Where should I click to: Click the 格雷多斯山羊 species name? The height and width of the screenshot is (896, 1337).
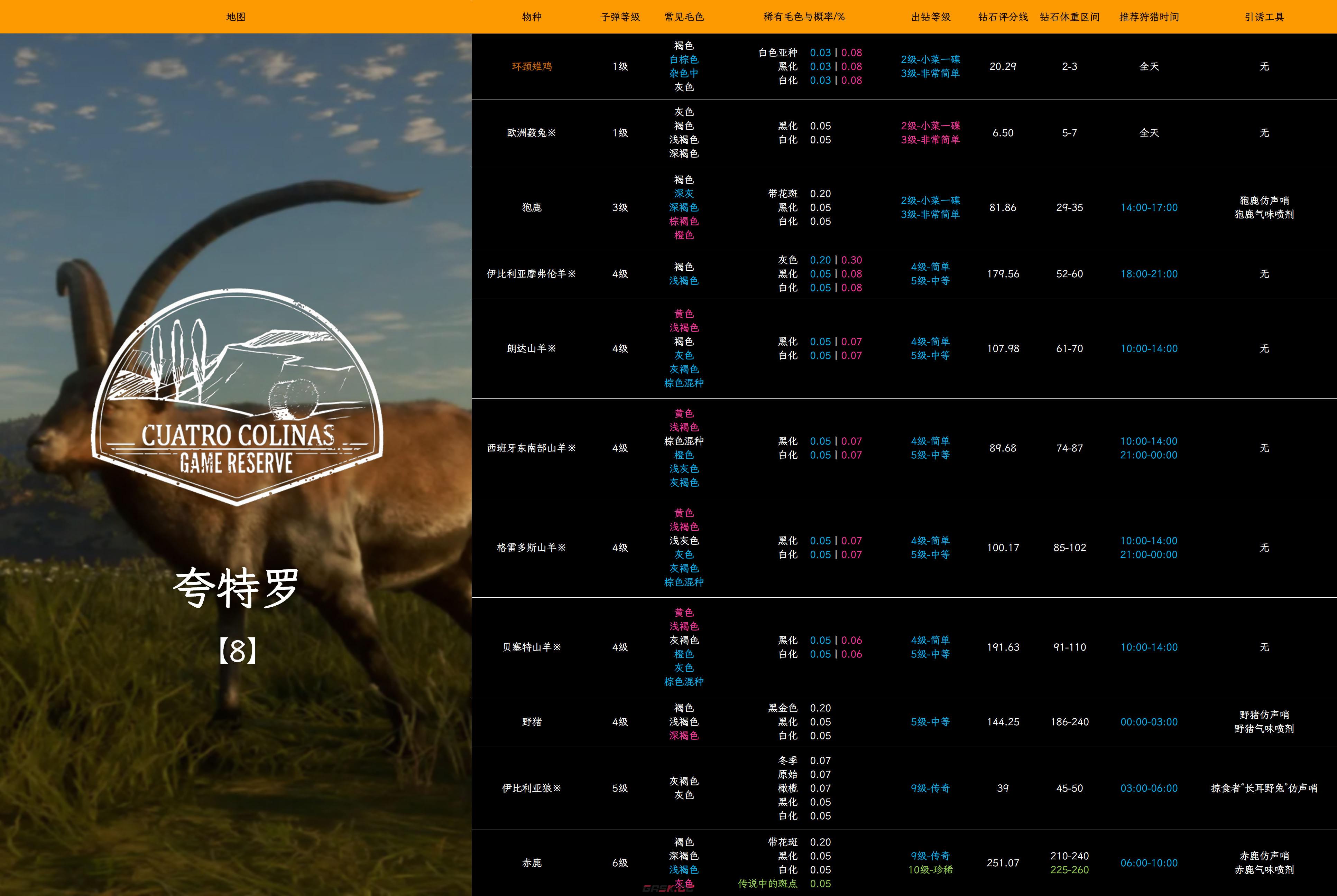click(531, 548)
